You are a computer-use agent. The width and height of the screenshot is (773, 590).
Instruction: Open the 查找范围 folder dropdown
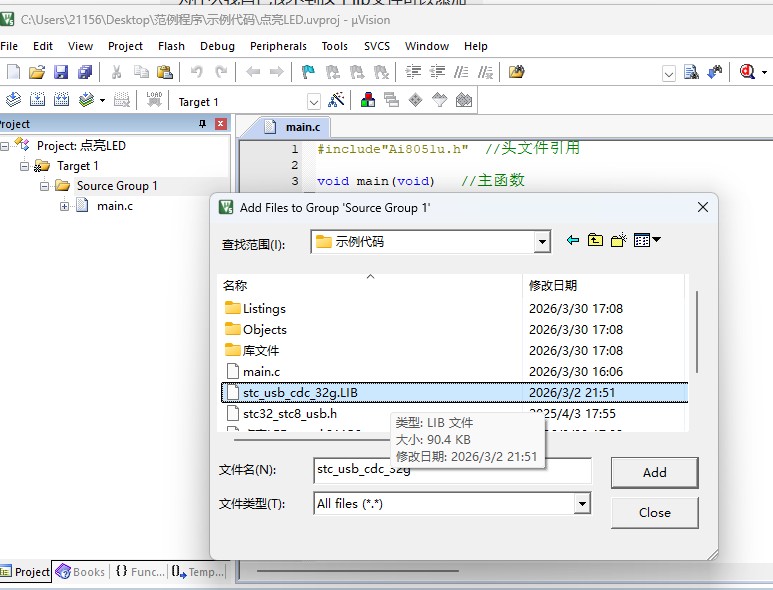click(542, 242)
